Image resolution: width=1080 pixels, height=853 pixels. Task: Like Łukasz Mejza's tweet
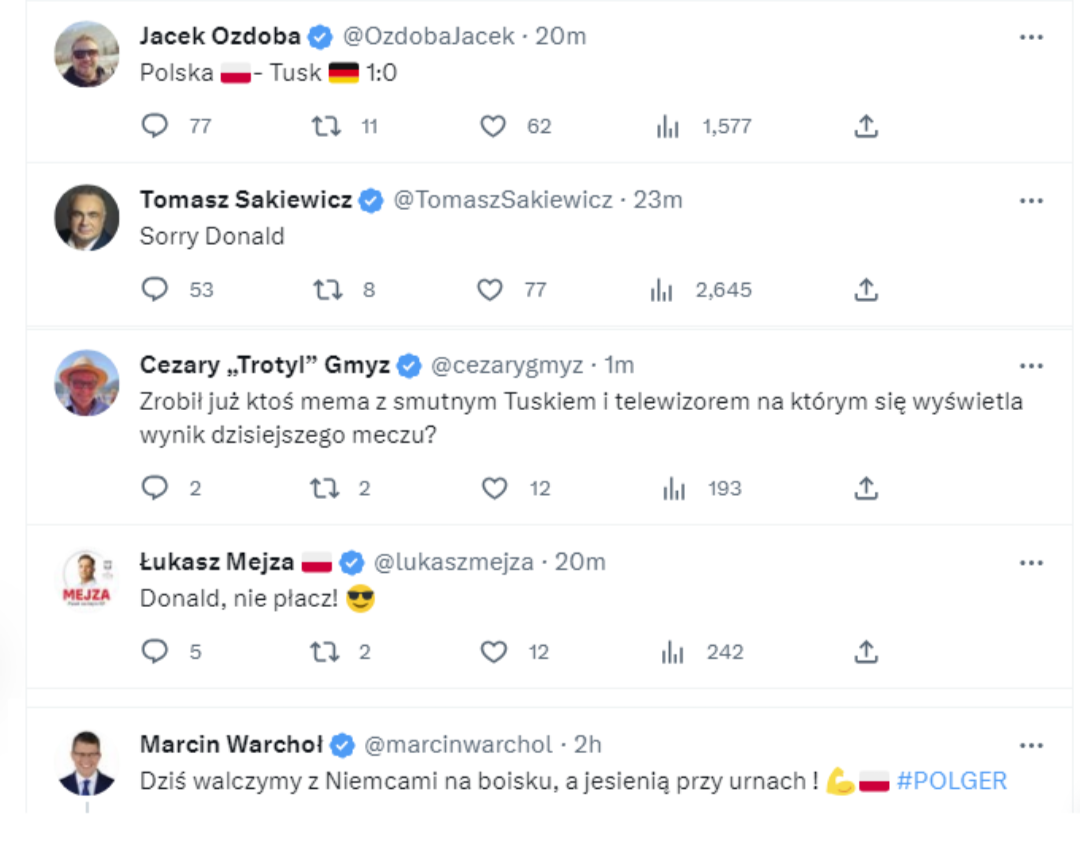pos(494,652)
